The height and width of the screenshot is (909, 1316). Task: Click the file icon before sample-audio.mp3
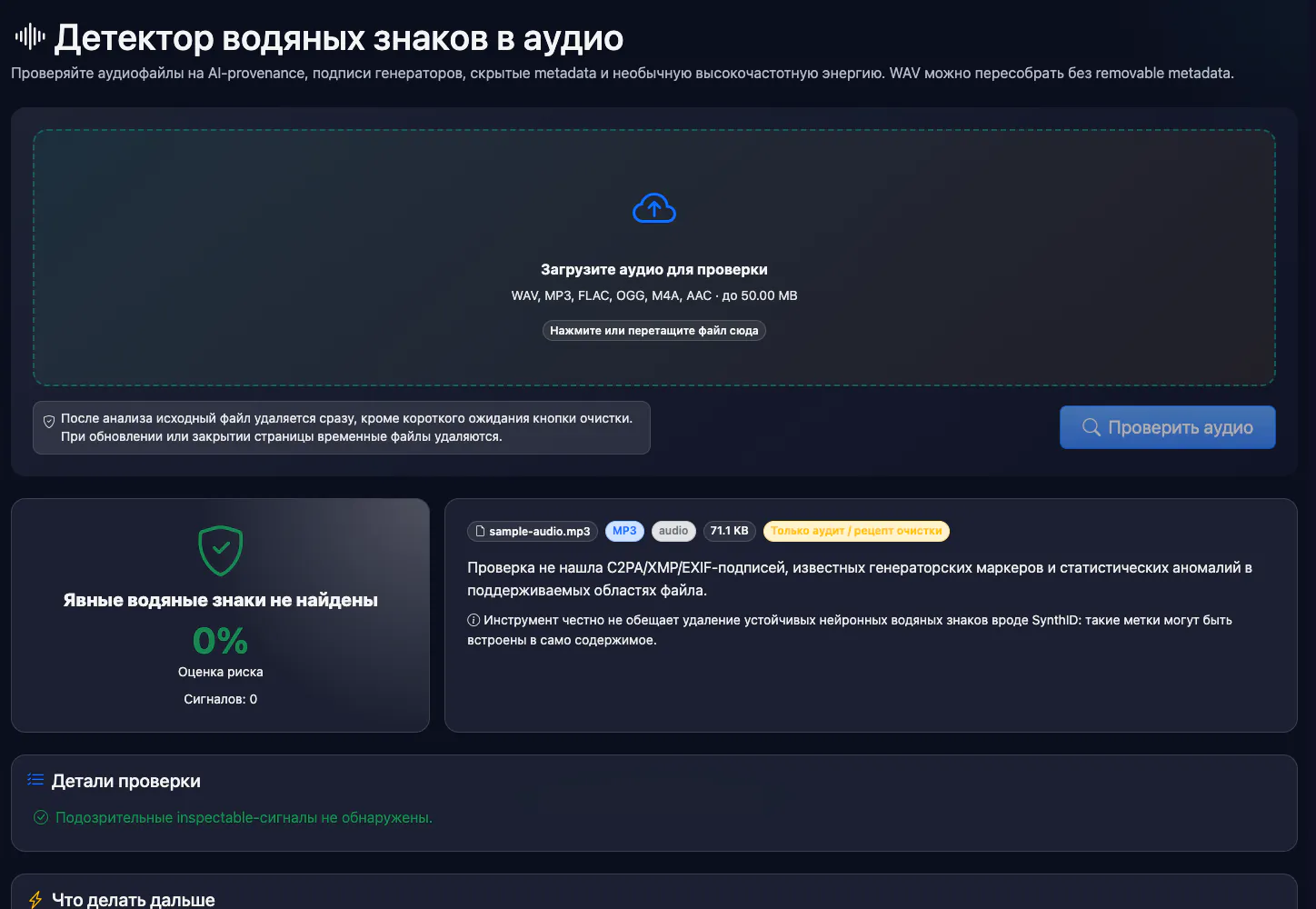click(x=480, y=531)
